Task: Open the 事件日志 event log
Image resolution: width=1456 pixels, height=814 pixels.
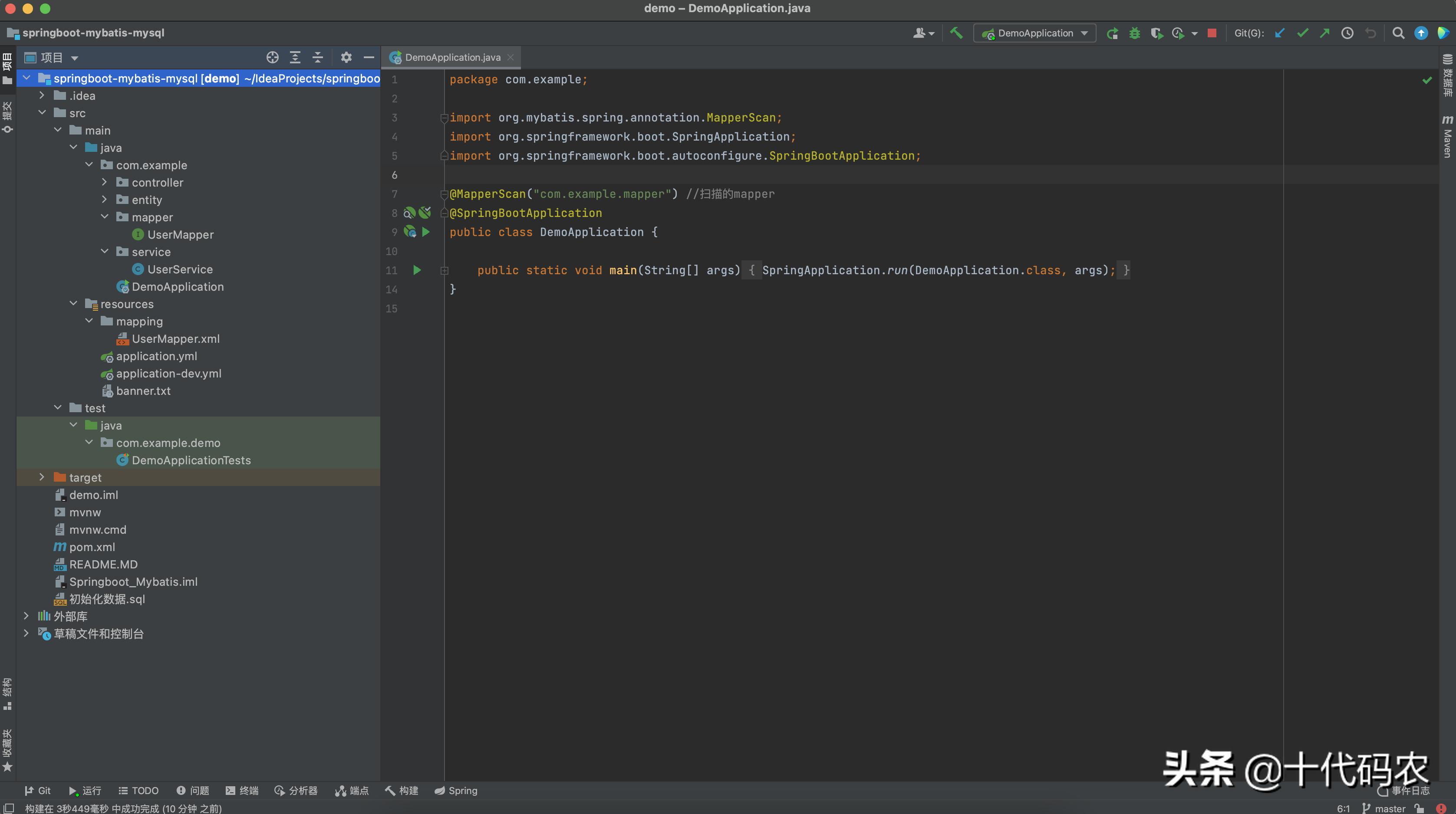Action: pos(1404,790)
